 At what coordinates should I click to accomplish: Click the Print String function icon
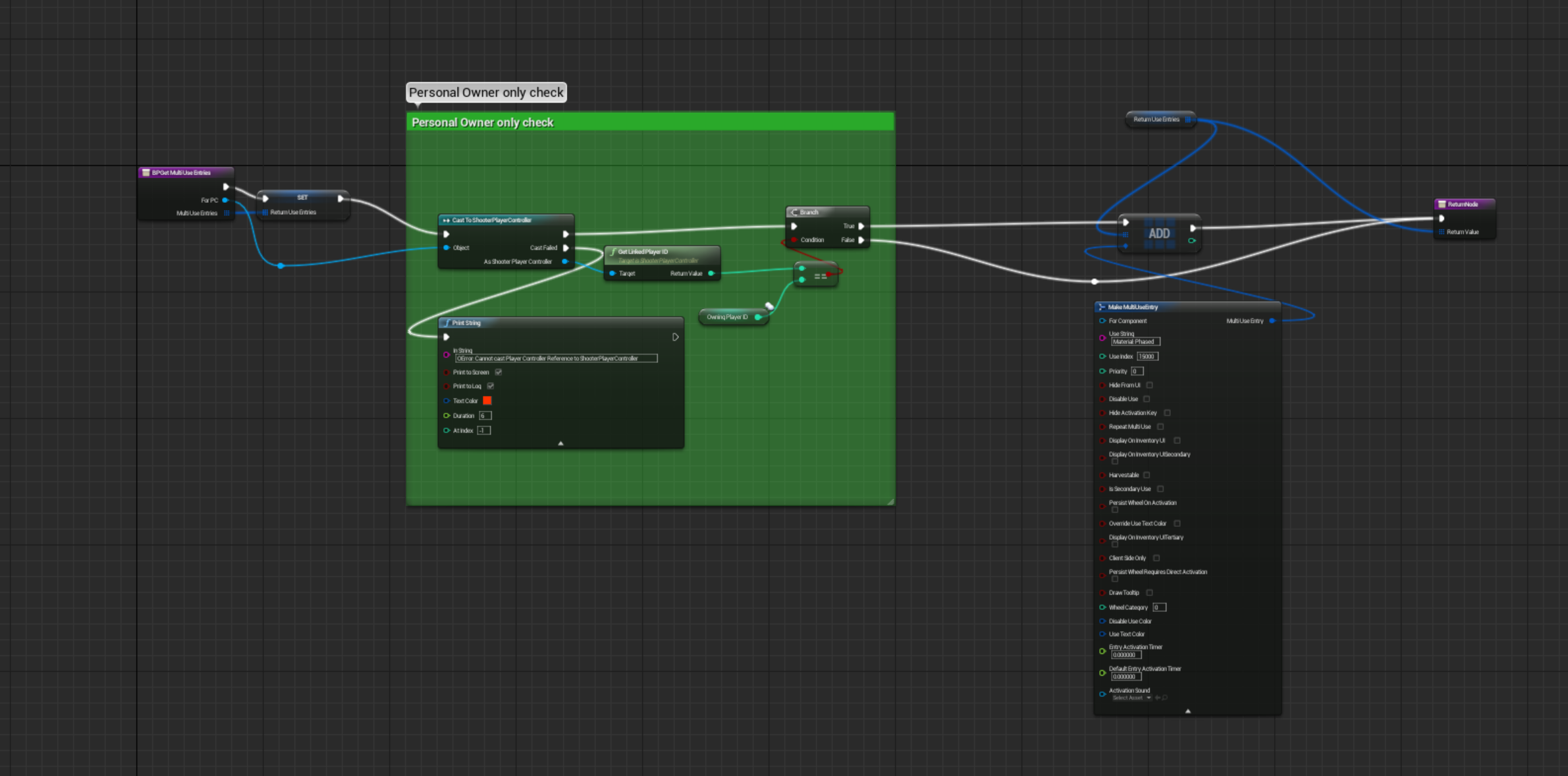pyautogui.click(x=447, y=323)
